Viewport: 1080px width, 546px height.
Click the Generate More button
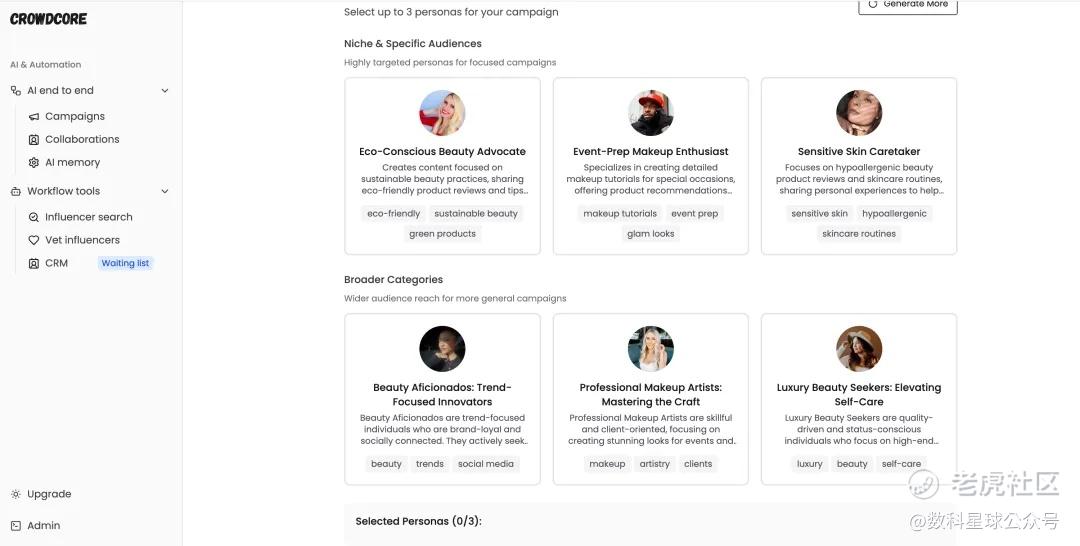click(908, 5)
